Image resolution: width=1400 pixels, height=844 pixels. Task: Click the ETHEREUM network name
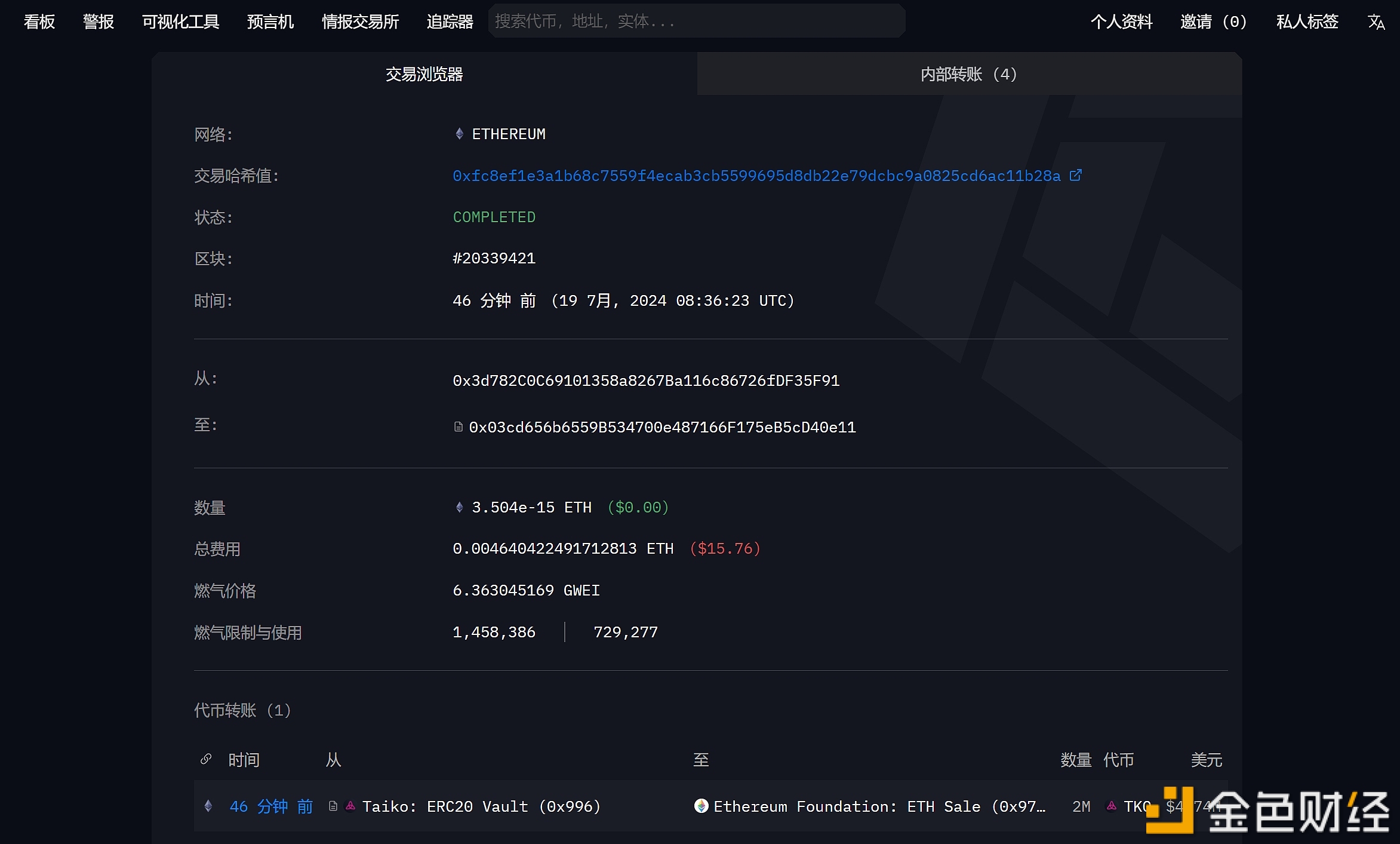[509, 134]
